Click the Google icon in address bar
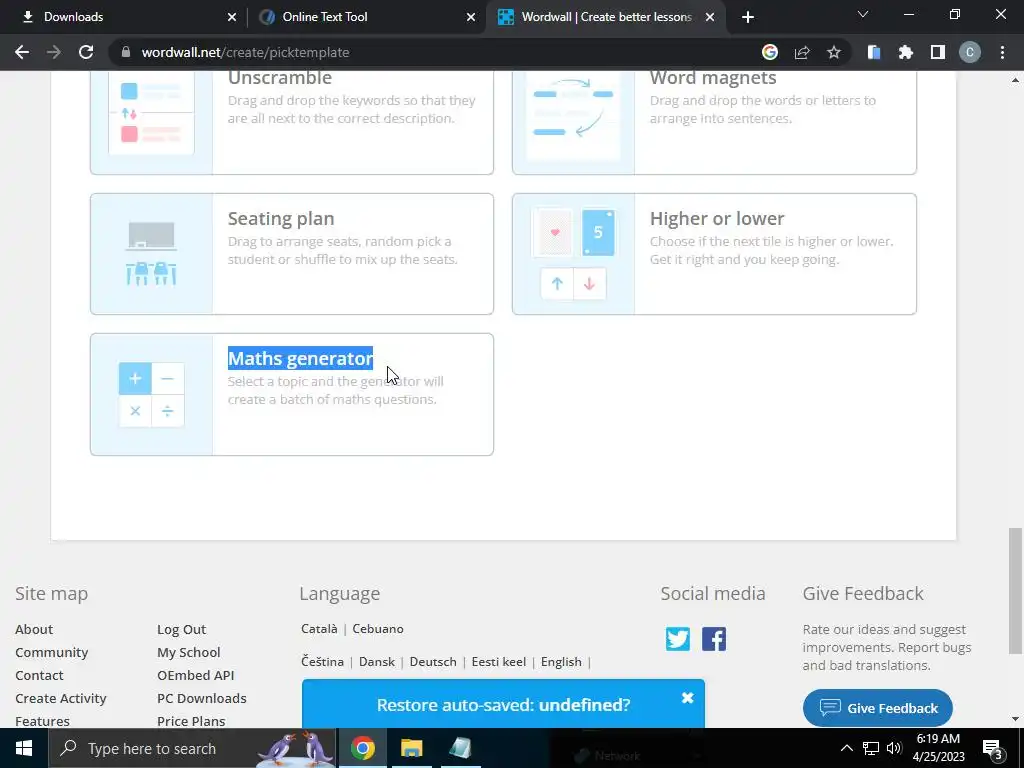The image size is (1024, 768). coord(770,52)
